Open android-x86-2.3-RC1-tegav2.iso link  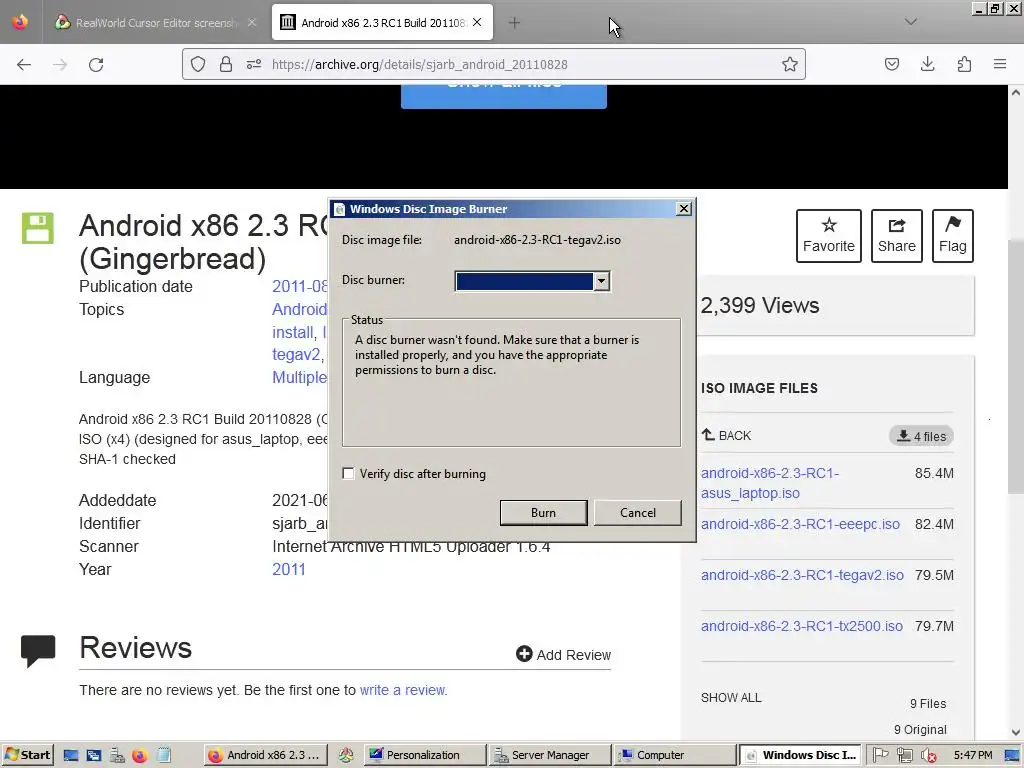coord(802,575)
